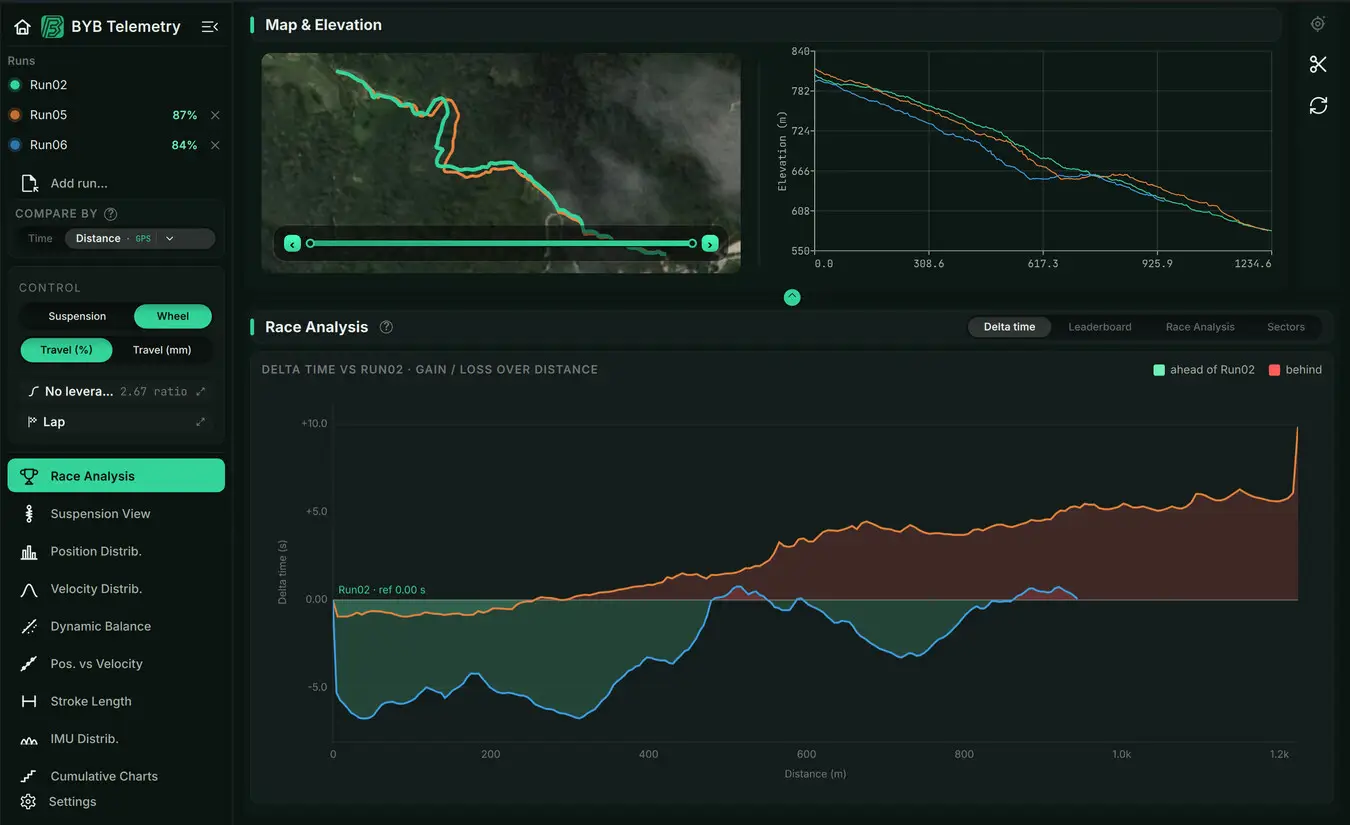Expand the Lap control row

(201, 422)
